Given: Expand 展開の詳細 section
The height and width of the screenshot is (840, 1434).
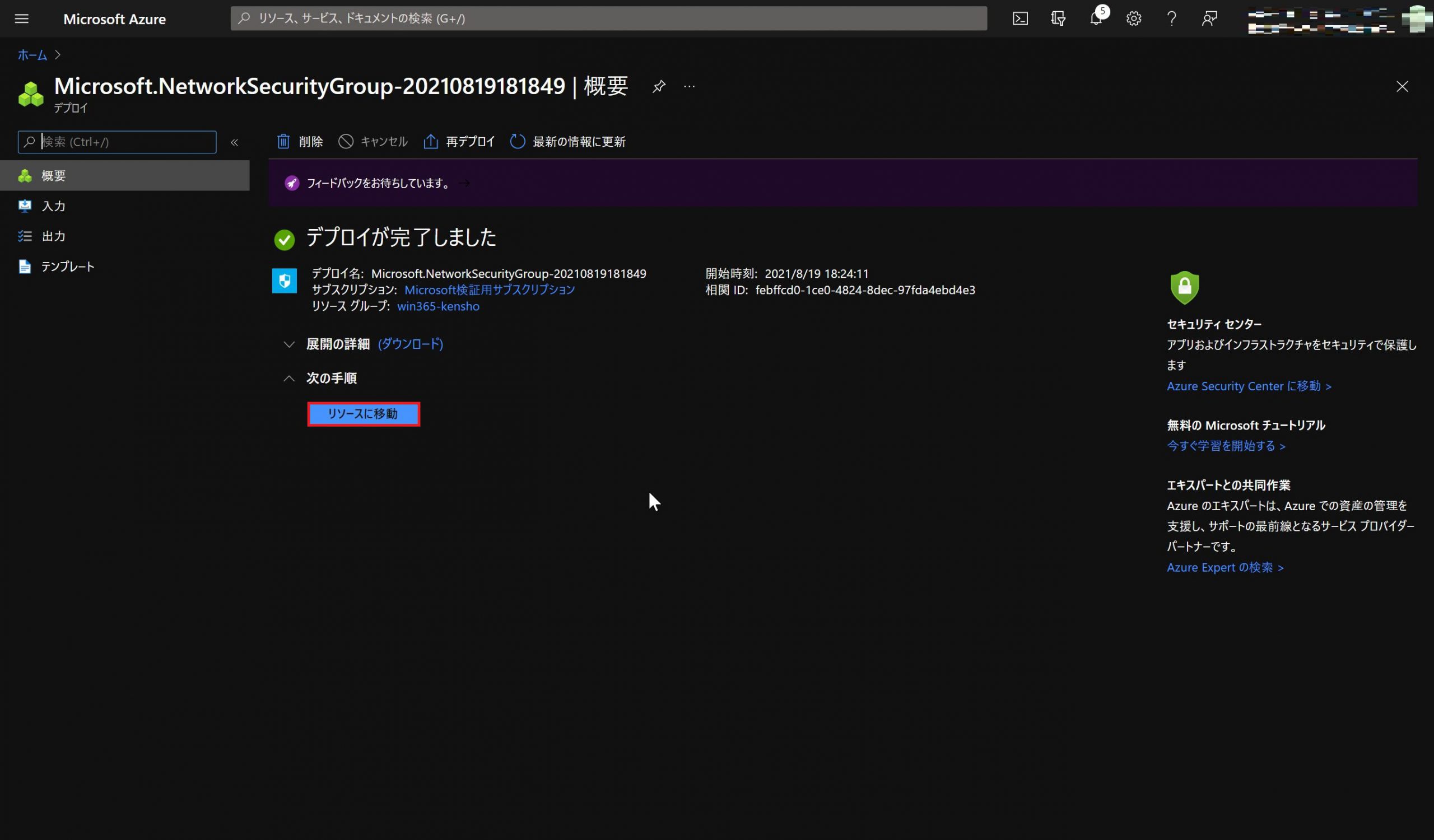Looking at the screenshot, I should 289,344.
